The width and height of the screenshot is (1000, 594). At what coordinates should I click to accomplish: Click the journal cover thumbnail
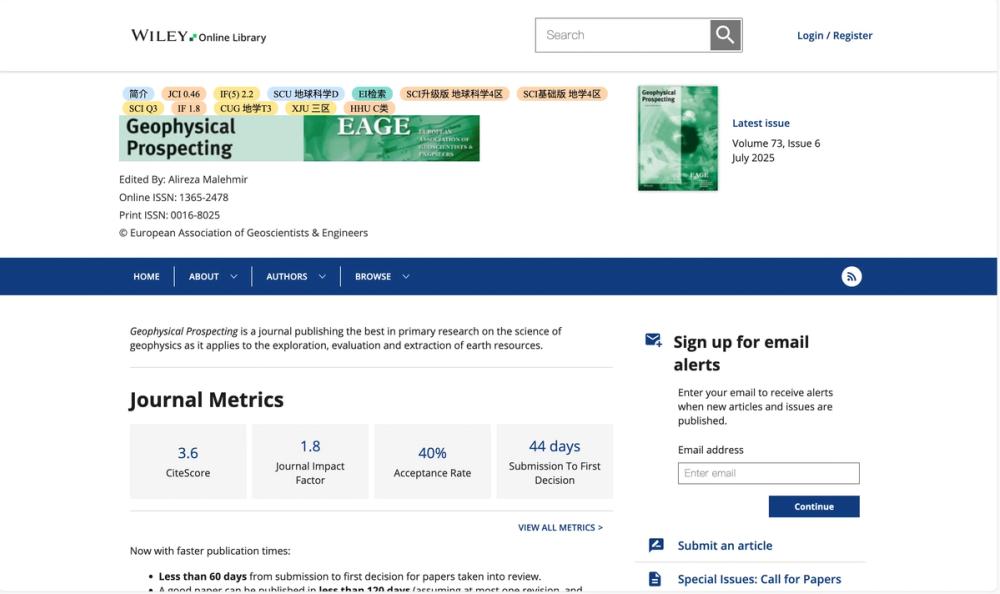tap(678, 138)
